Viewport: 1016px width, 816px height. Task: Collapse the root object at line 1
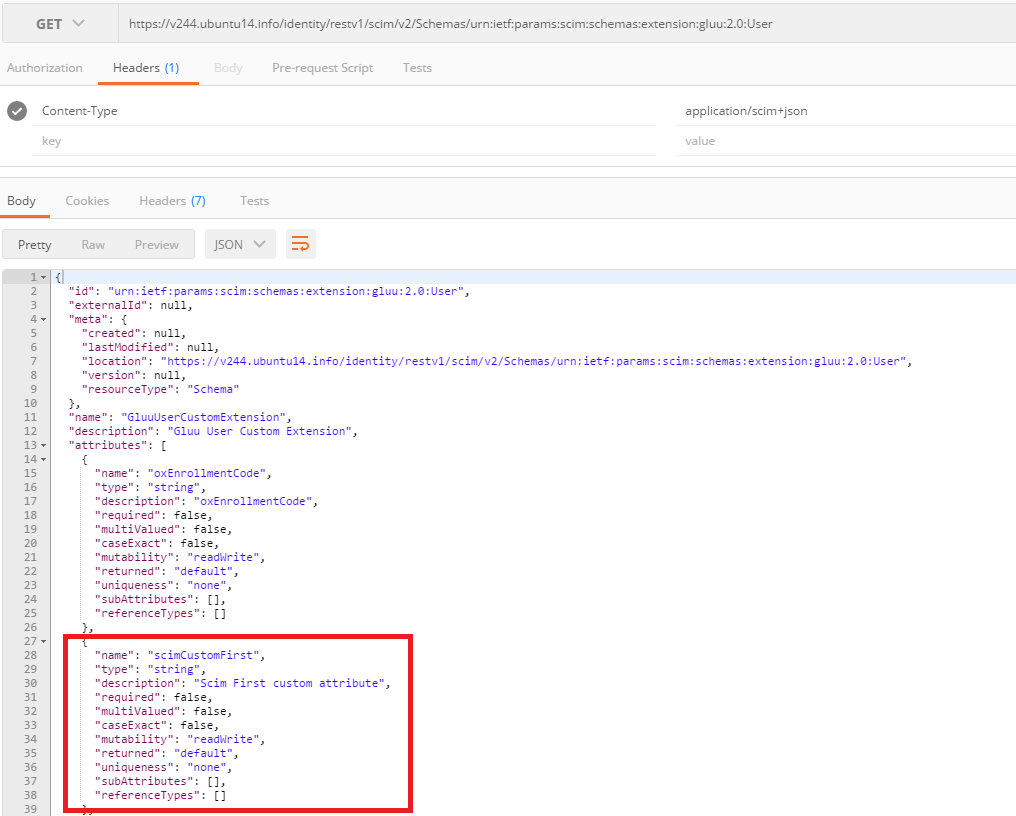43,277
